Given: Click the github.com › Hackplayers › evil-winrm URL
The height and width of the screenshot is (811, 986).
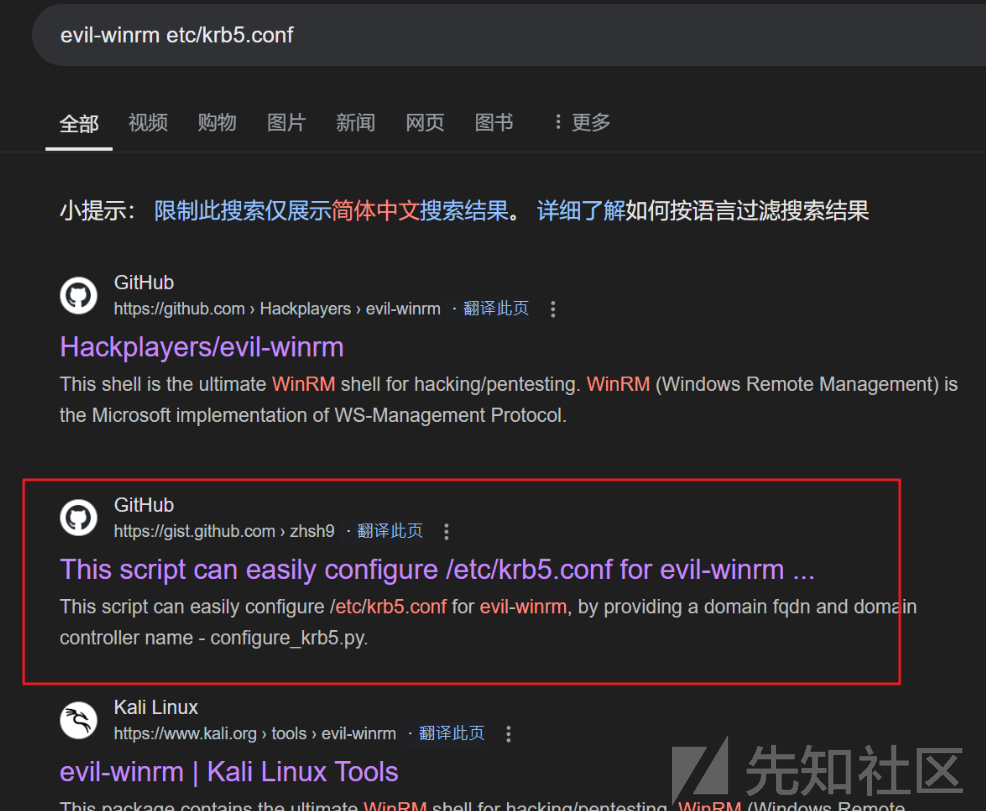Looking at the screenshot, I should tap(277, 309).
